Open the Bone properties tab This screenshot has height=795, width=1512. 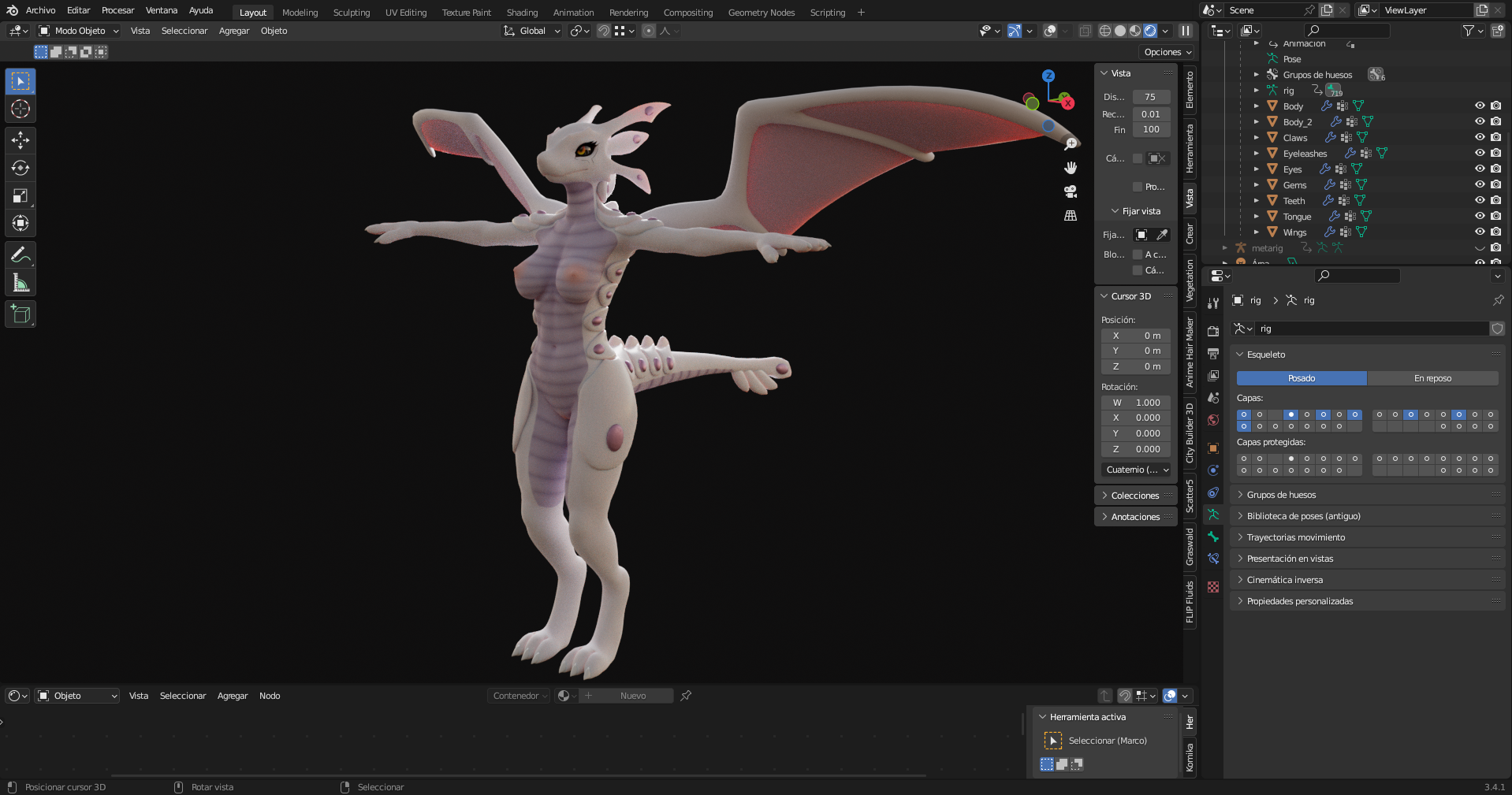point(1213,537)
